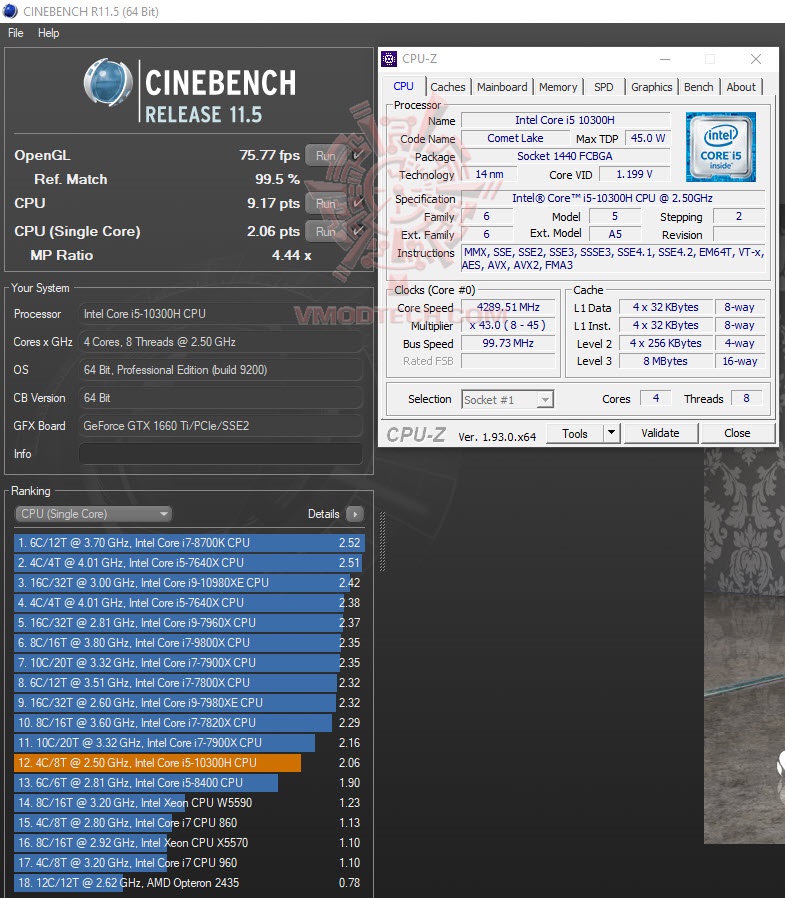Click the GFX Board field GeForce GTX 1660 Ti
The image size is (785, 898).
[x=220, y=426]
